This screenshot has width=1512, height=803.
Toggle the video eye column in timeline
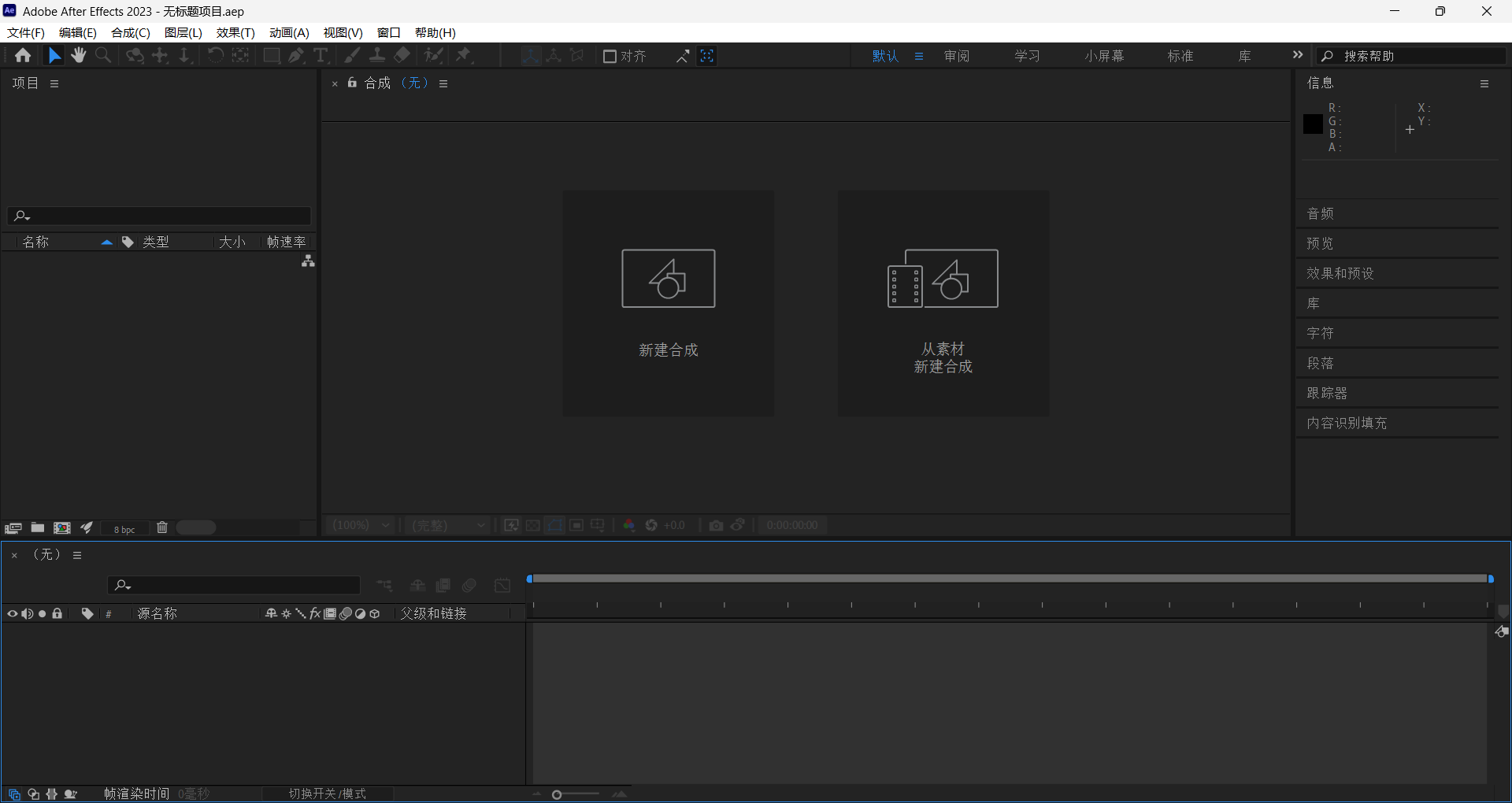[13, 614]
